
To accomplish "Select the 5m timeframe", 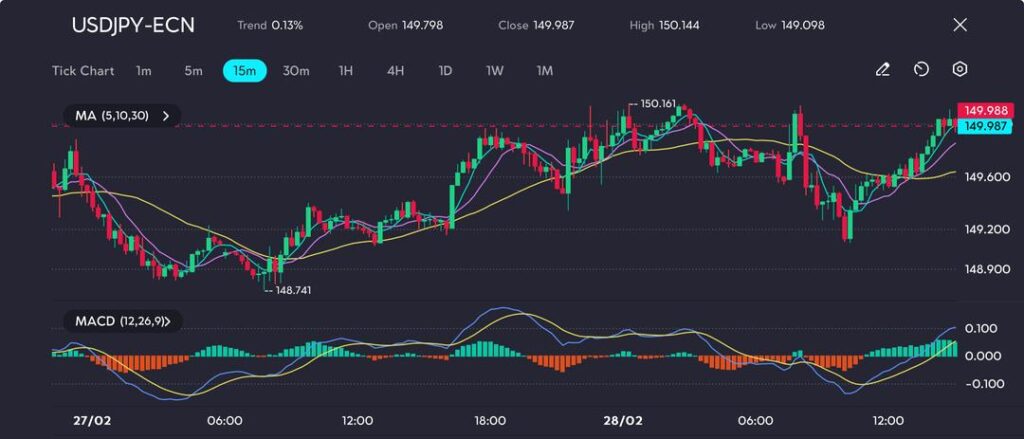I will 193,71.
